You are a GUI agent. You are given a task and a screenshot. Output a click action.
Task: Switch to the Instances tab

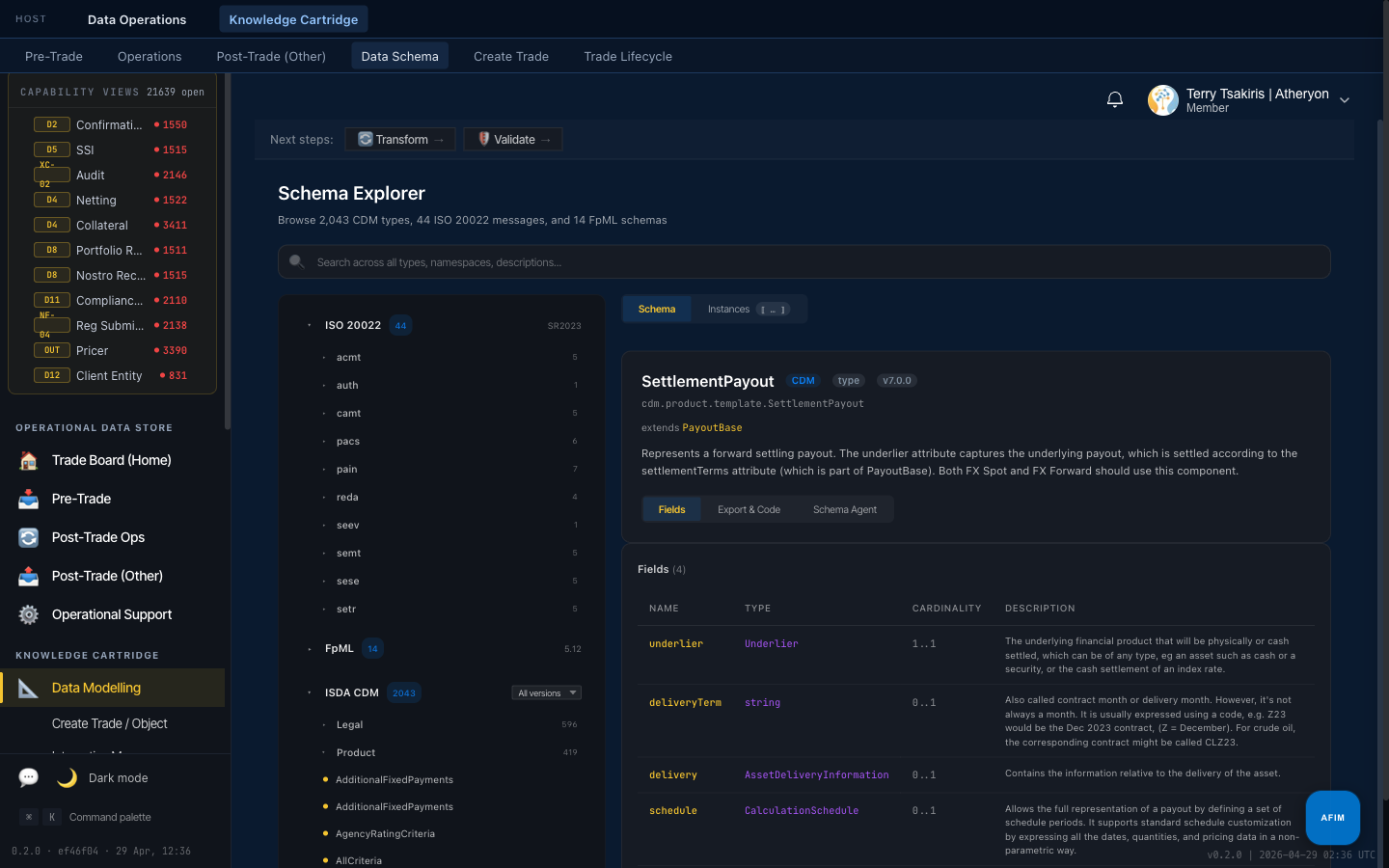click(748, 309)
